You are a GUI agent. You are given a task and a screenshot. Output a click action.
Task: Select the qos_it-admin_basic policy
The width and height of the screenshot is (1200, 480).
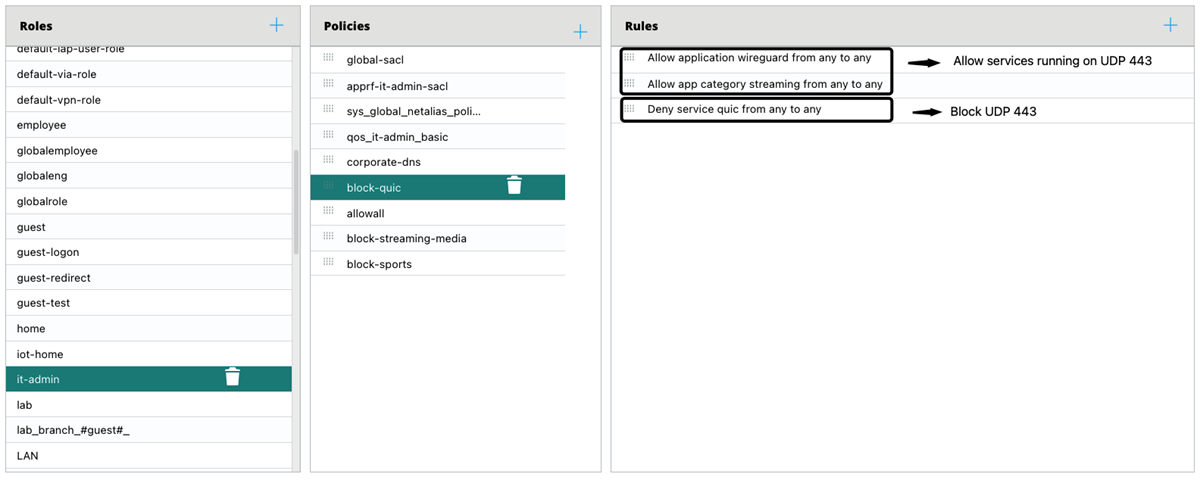(x=397, y=136)
